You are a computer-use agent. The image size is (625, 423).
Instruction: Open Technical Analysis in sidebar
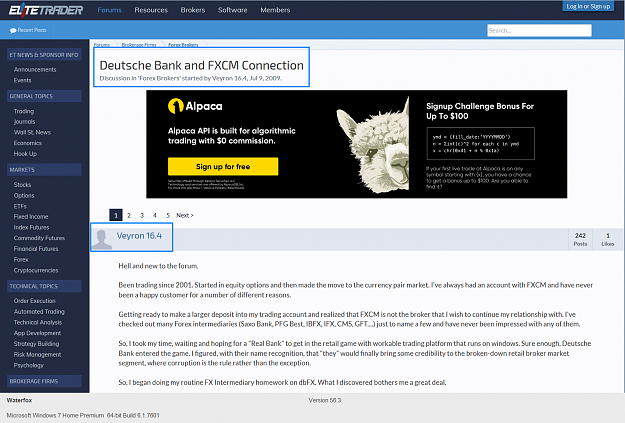pyautogui.click(x=38, y=322)
